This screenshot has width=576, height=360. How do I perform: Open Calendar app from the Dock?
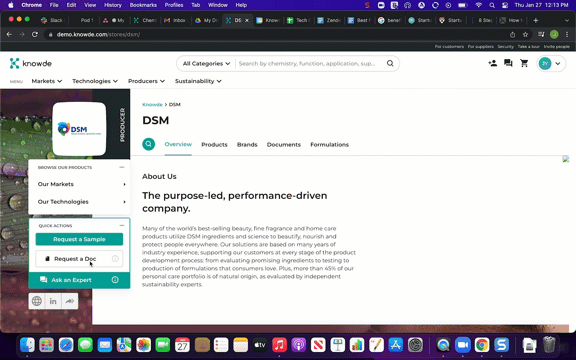pos(182,345)
